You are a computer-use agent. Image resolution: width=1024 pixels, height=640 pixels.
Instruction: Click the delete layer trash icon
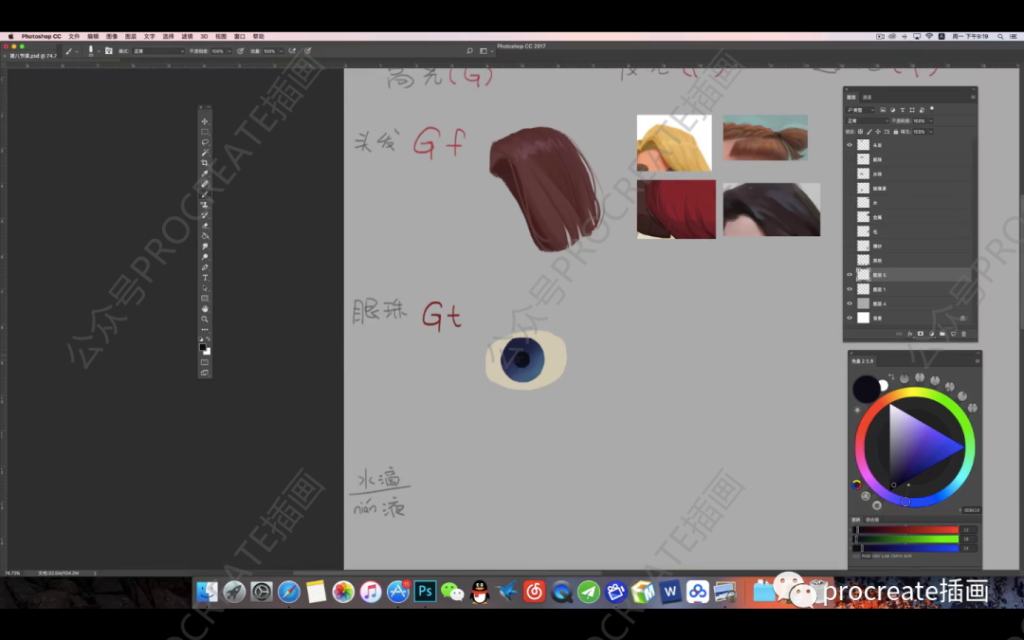964,334
